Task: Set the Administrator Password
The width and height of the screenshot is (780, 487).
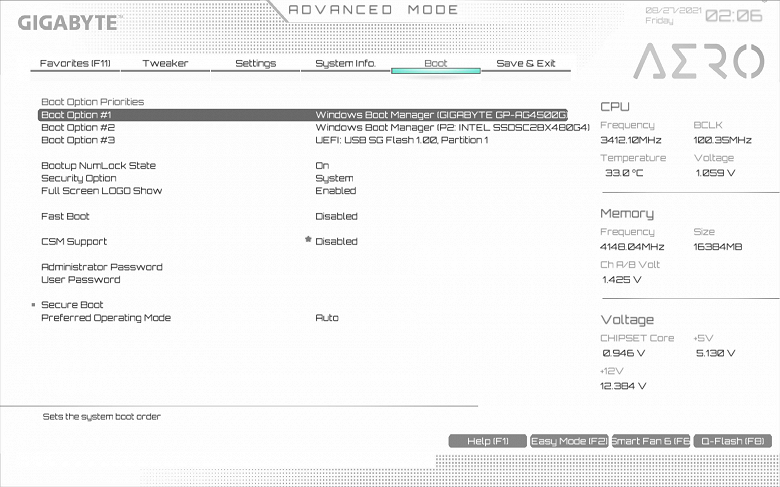Action: click(101, 267)
